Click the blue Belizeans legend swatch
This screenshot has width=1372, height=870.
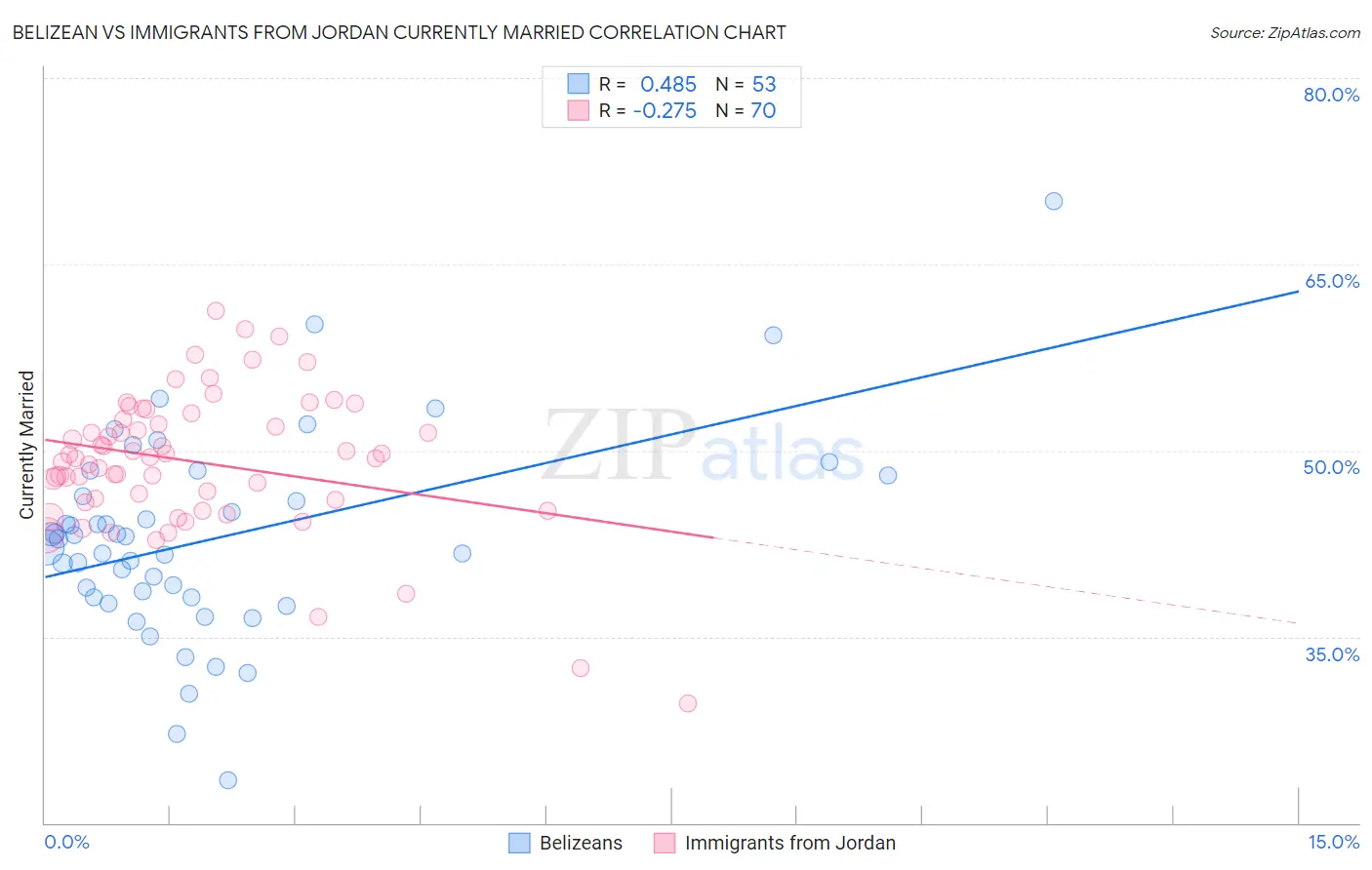pyautogui.click(x=519, y=843)
